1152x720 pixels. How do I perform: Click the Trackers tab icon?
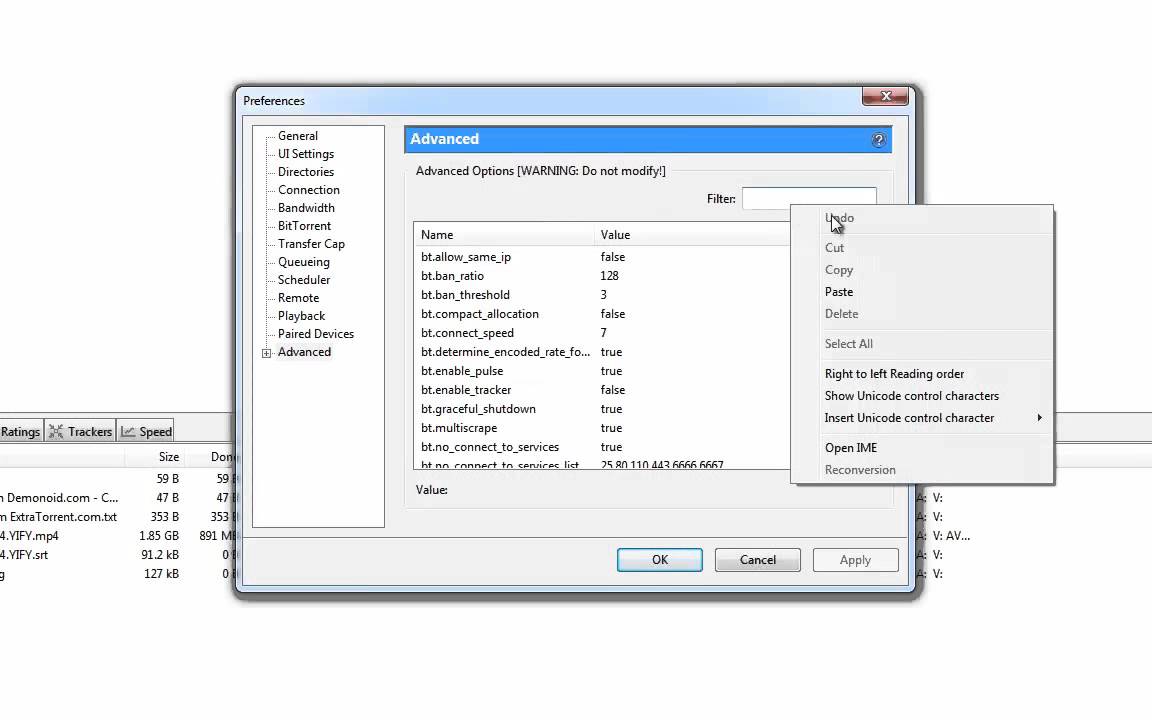point(56,432)
